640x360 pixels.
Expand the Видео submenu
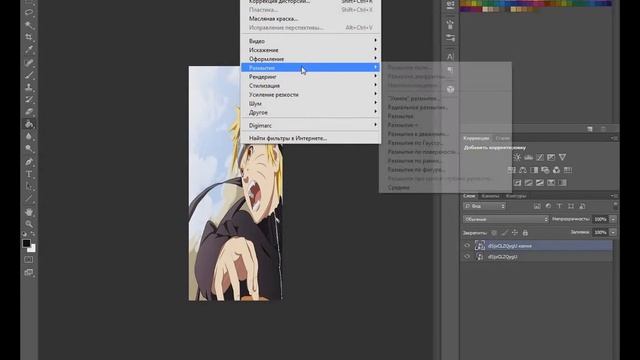tap(311, 41)
